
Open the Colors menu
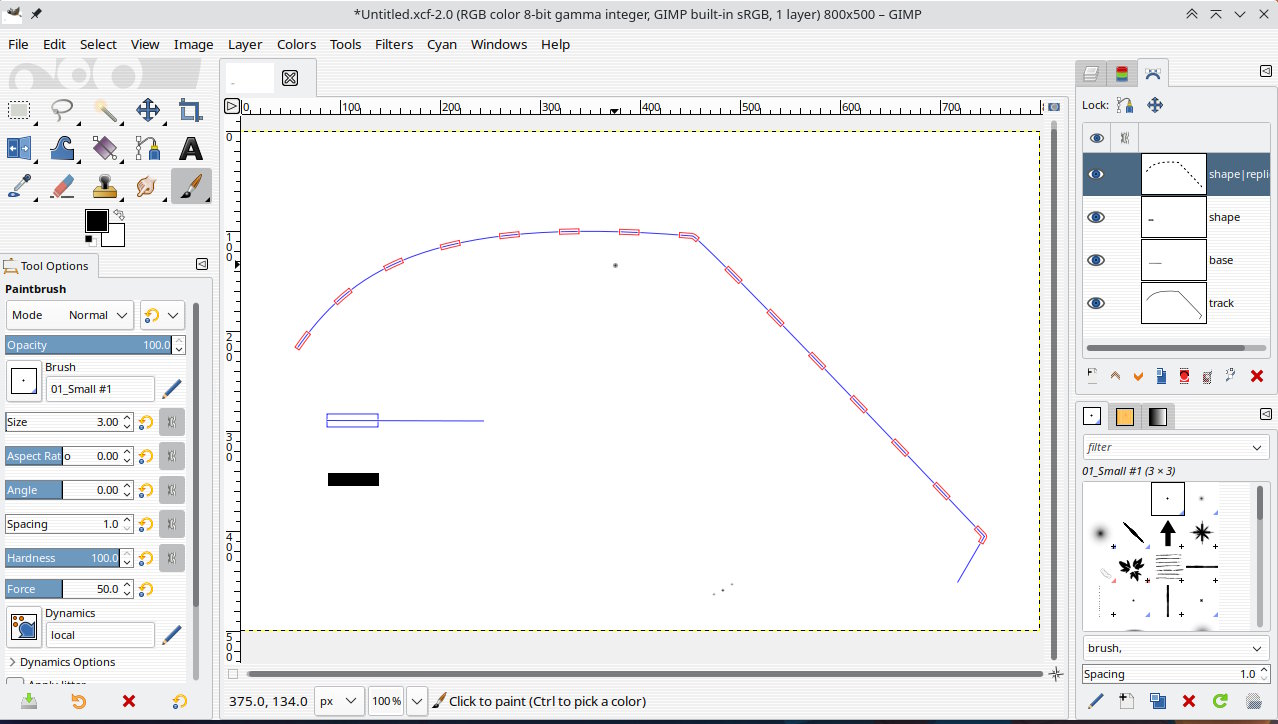pos(296,44)
